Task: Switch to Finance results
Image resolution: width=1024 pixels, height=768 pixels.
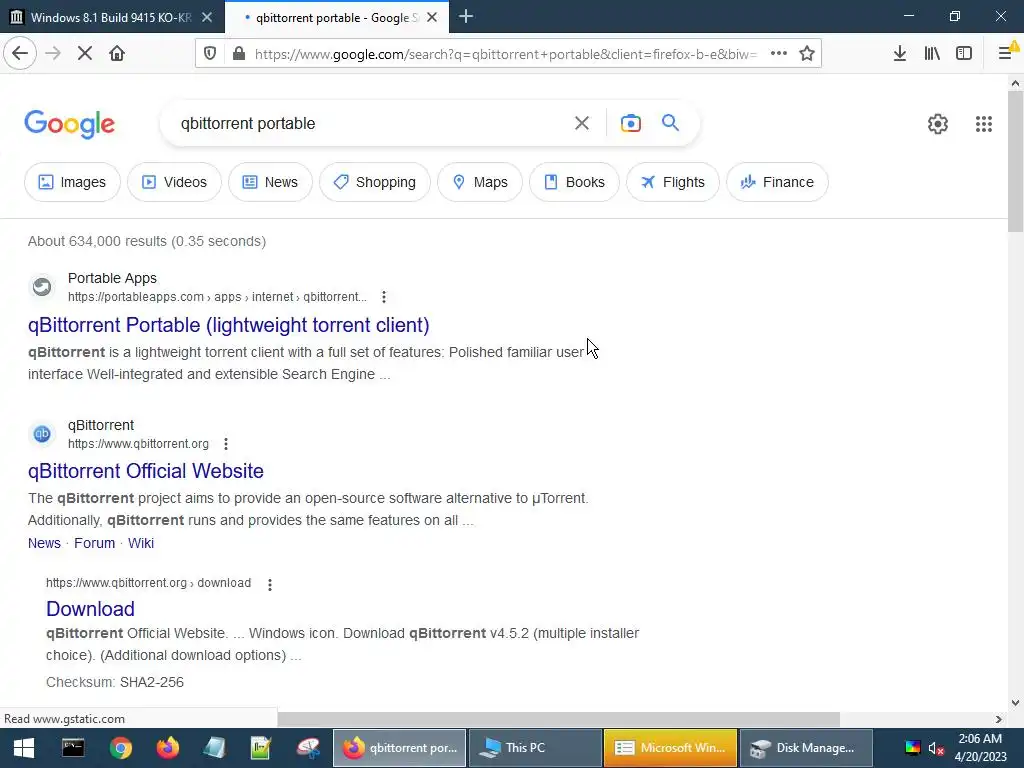Action: [x=777, y=182]
